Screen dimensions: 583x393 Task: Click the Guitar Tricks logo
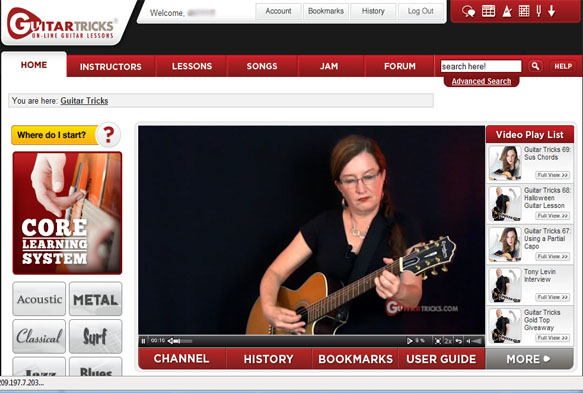(x=61, y=25)
